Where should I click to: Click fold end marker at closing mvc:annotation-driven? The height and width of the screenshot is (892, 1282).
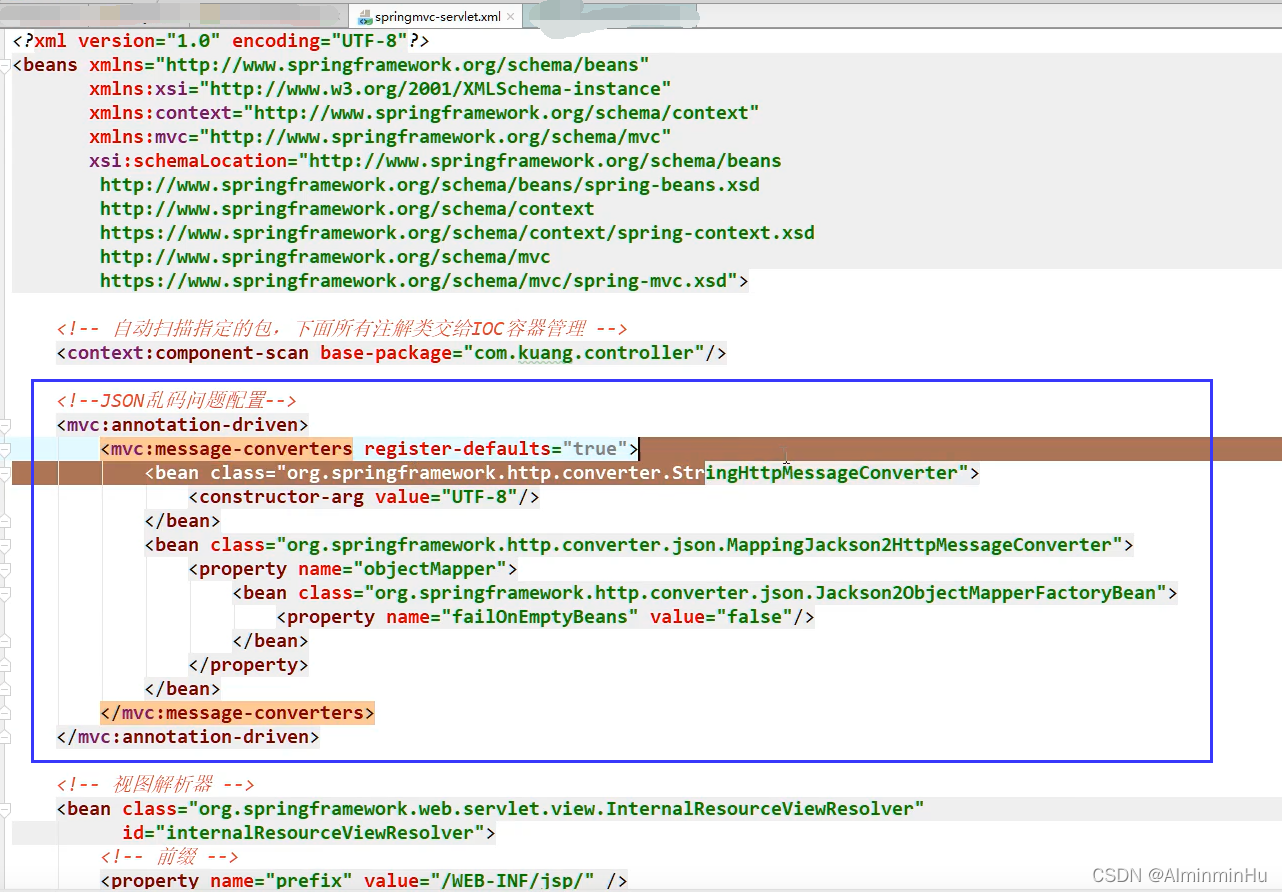tap(4, 738)
